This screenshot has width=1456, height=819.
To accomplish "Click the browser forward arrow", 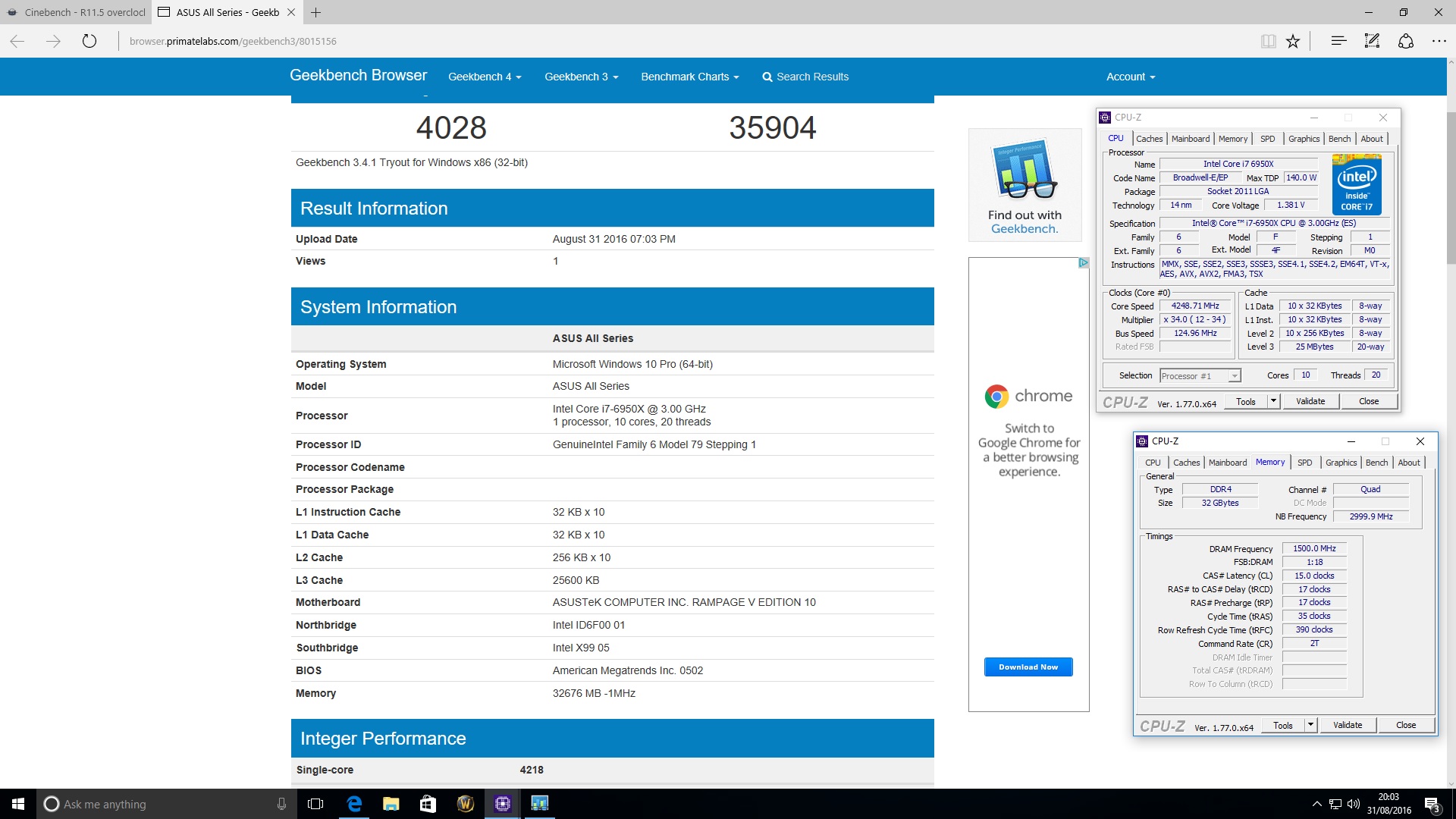I will pyautogui.click(x=53, y=41).
